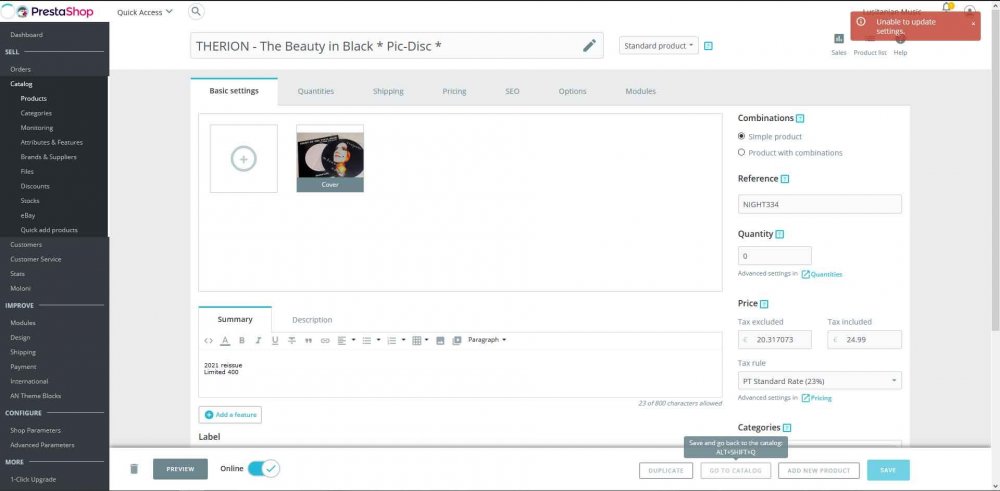Switch to the SEO tab
The width and height of the screenshot is (1000, 491).
512,91
